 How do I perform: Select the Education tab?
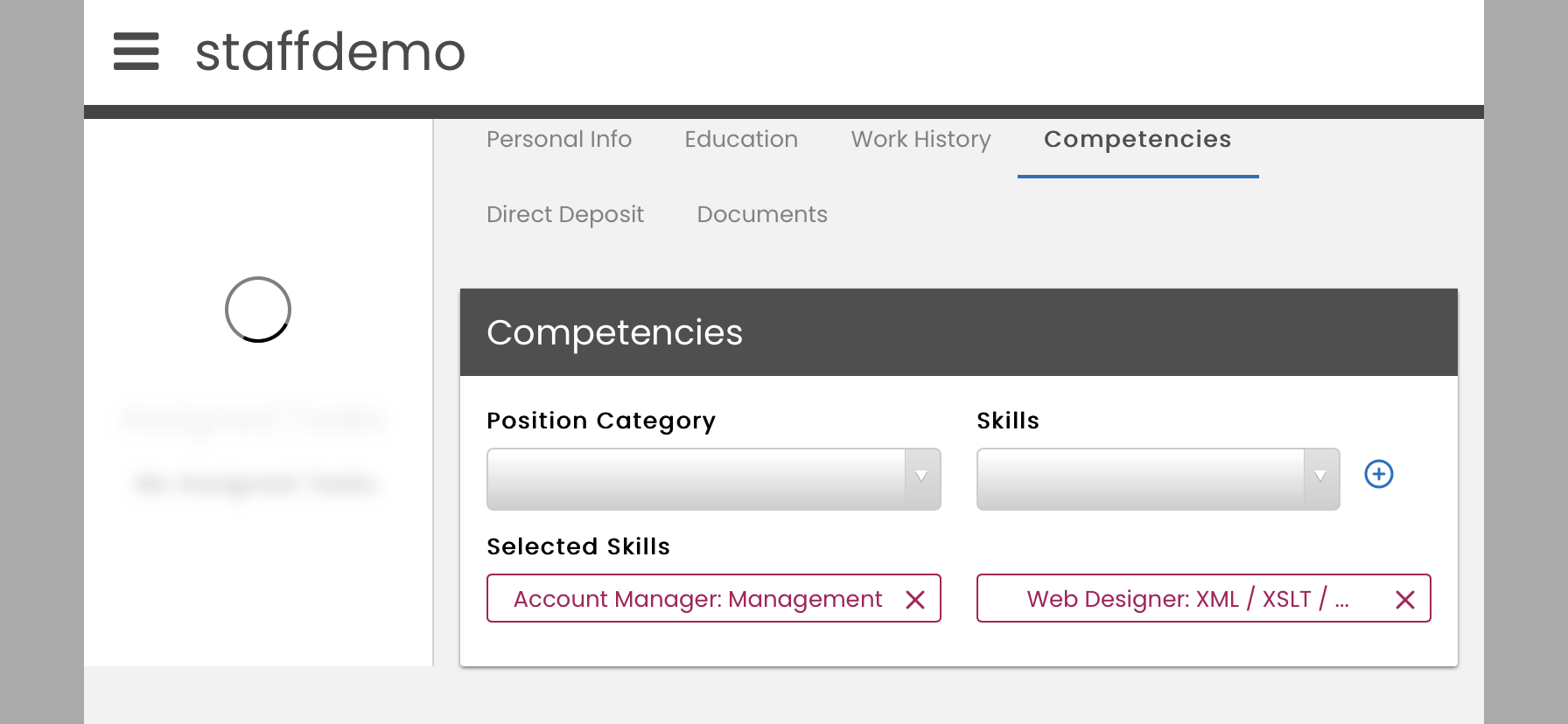pos(741,140)
